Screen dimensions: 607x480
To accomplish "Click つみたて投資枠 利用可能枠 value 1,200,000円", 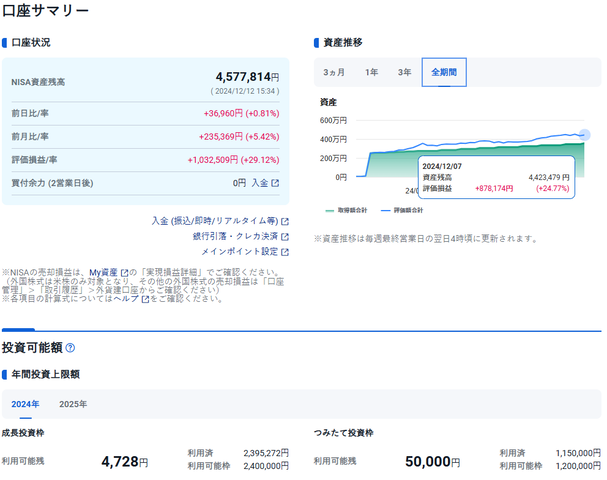I will click(x=578, y=466).
